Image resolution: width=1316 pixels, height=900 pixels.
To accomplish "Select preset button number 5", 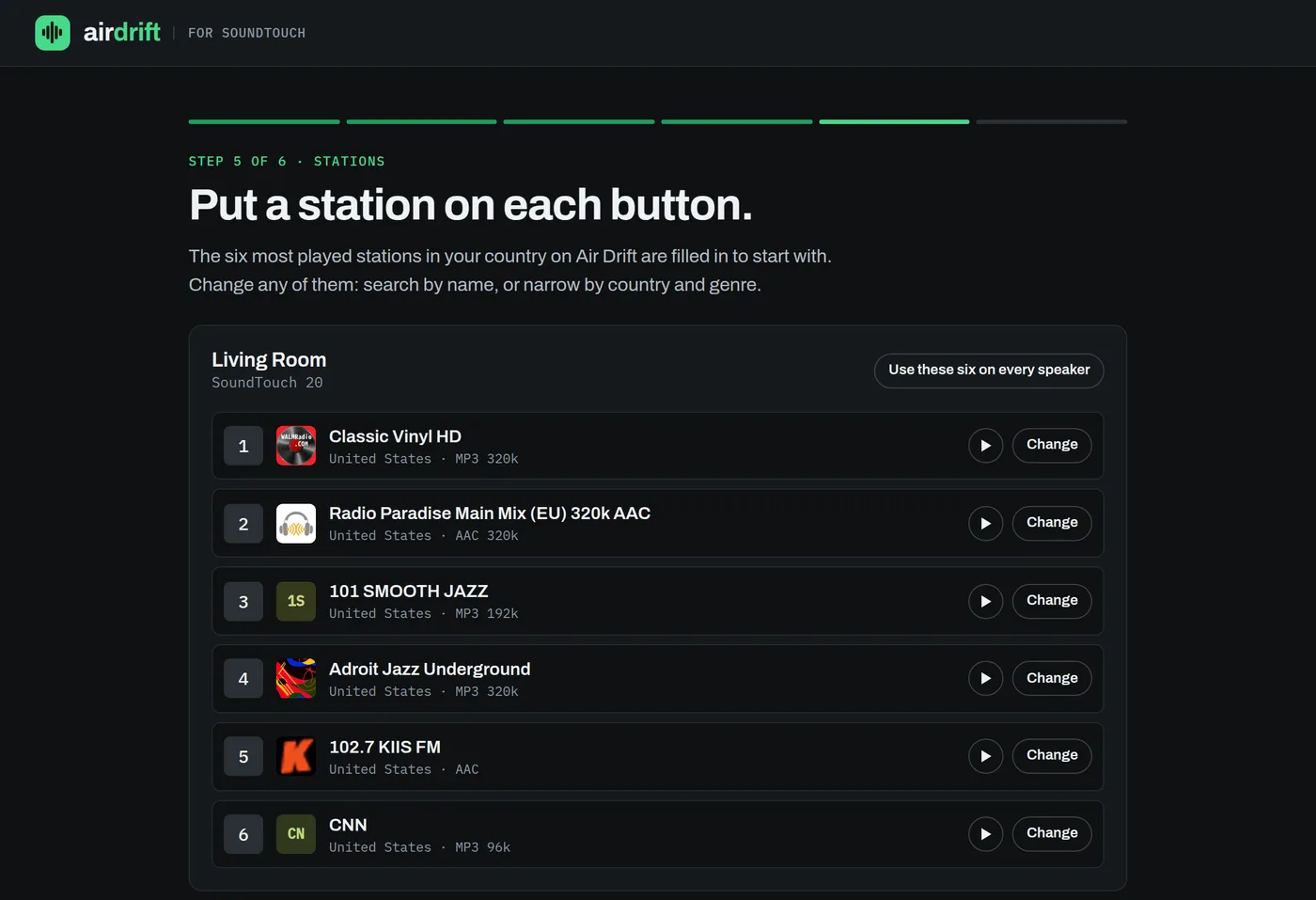I will [243, 757].
